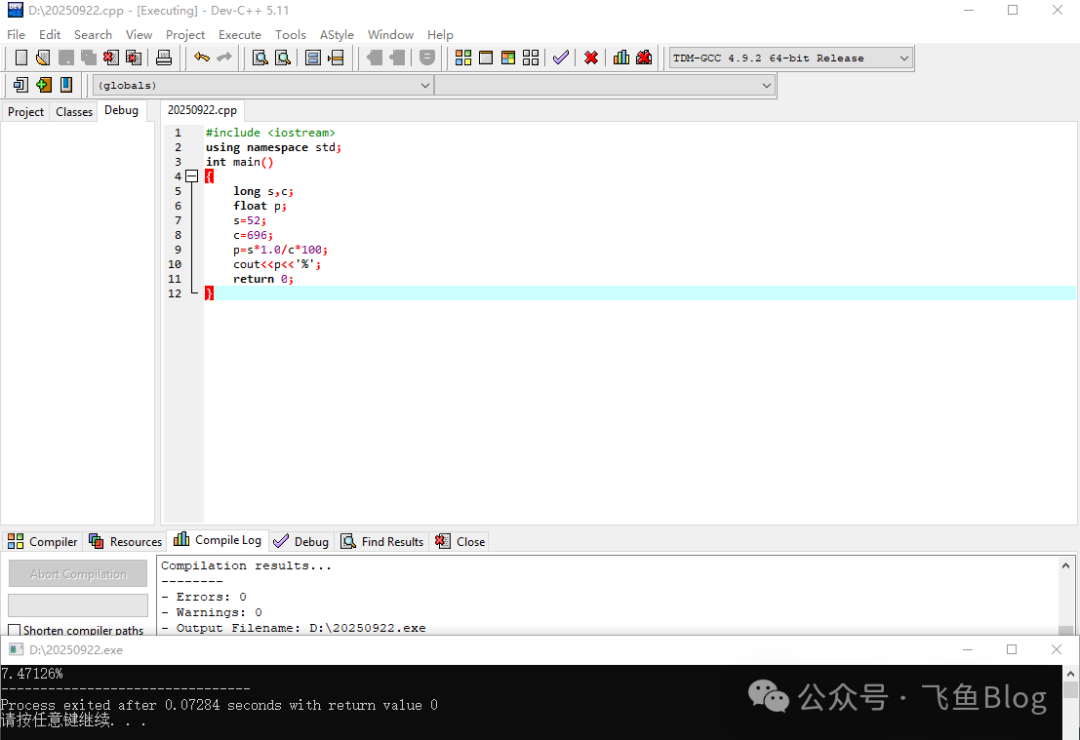Viewport: 1080px width, 740px height.
Task: Open the AStyle menu
Action: [x=337, y=34]
